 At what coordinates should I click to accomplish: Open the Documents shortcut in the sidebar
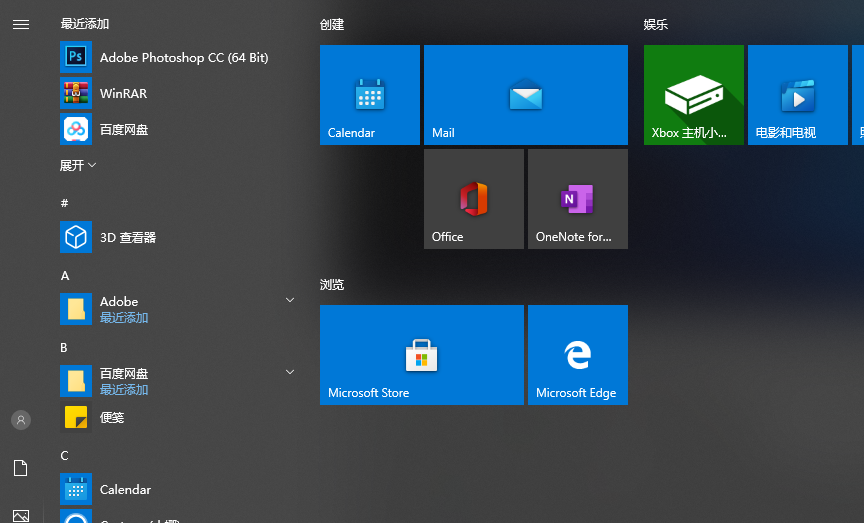(21, 468)
